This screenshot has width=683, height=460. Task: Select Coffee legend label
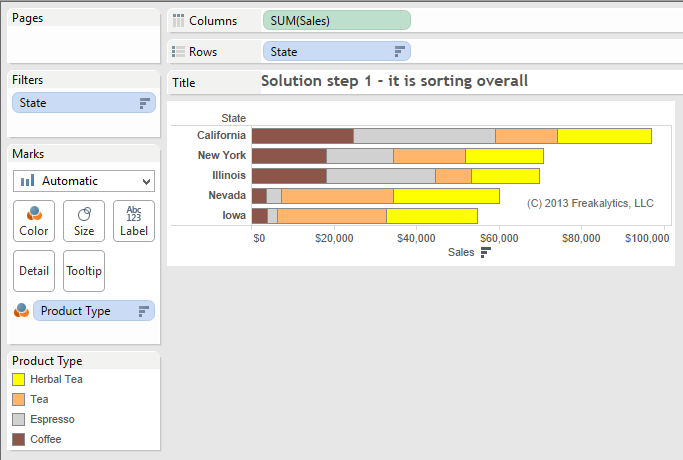click(46, 439)
